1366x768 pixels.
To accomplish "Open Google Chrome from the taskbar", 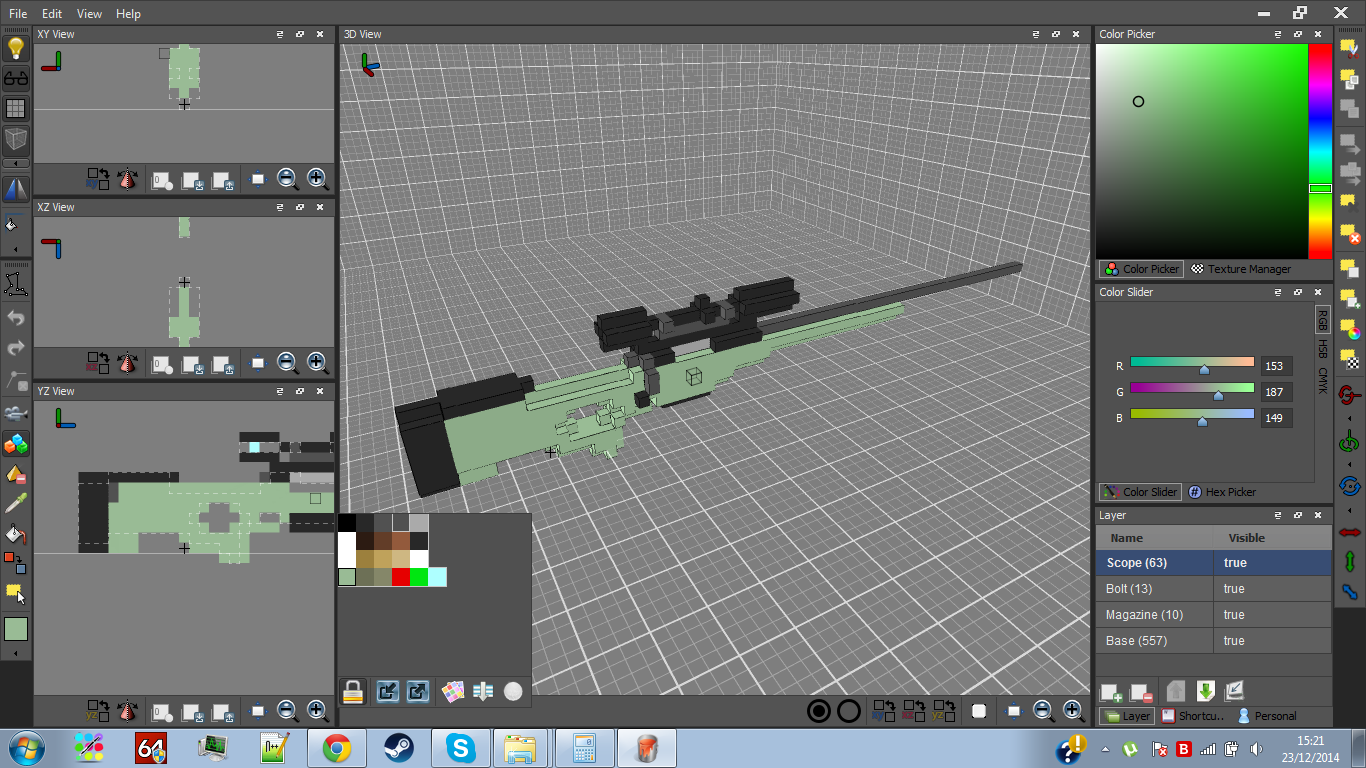I will click(x=336, y=748).
